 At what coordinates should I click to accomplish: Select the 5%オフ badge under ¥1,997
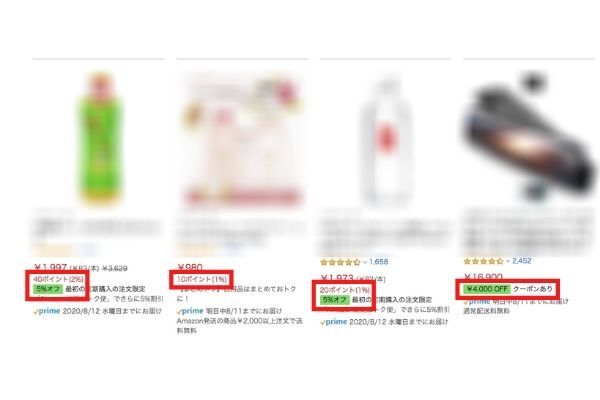48,289
